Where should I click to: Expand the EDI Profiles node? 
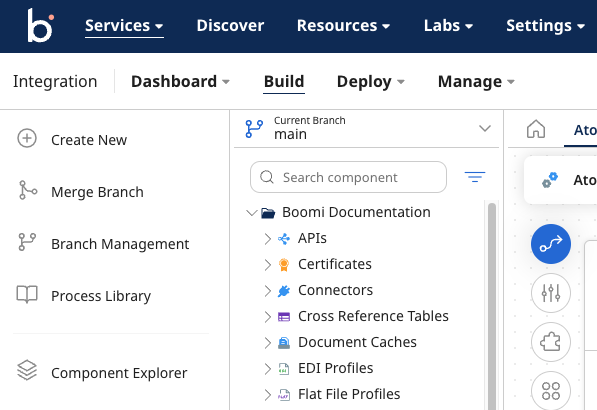[268, 369]
